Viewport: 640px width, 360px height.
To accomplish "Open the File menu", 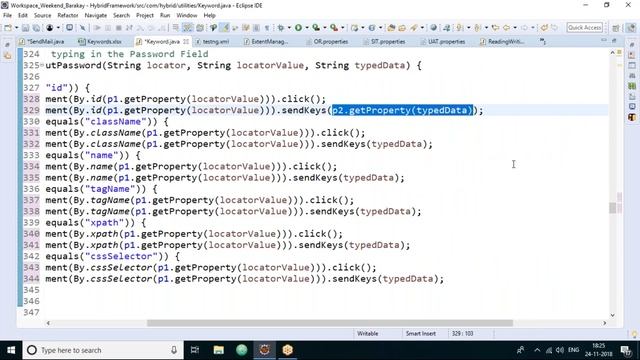I will 7,15.
